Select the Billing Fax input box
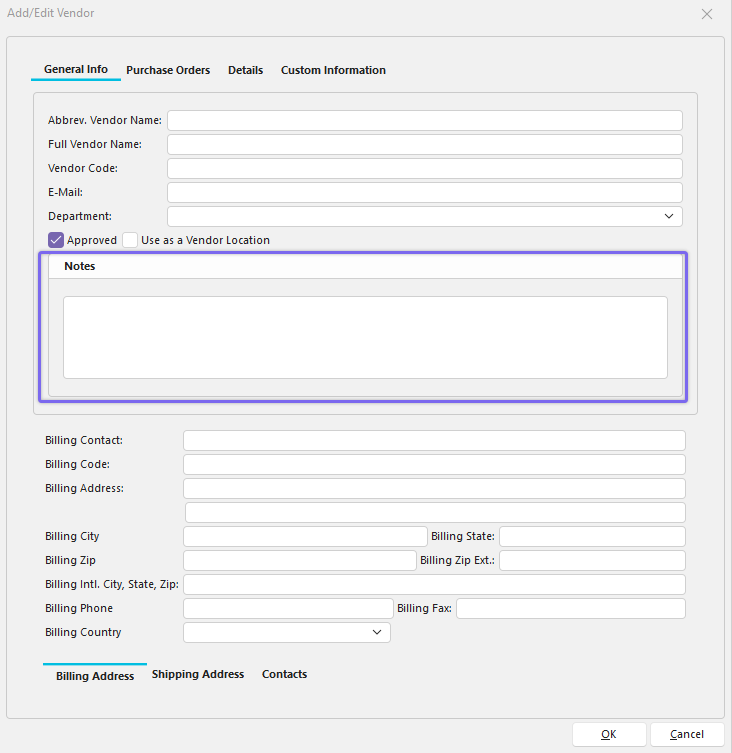The image size is (732, 753). coord(570,608)
